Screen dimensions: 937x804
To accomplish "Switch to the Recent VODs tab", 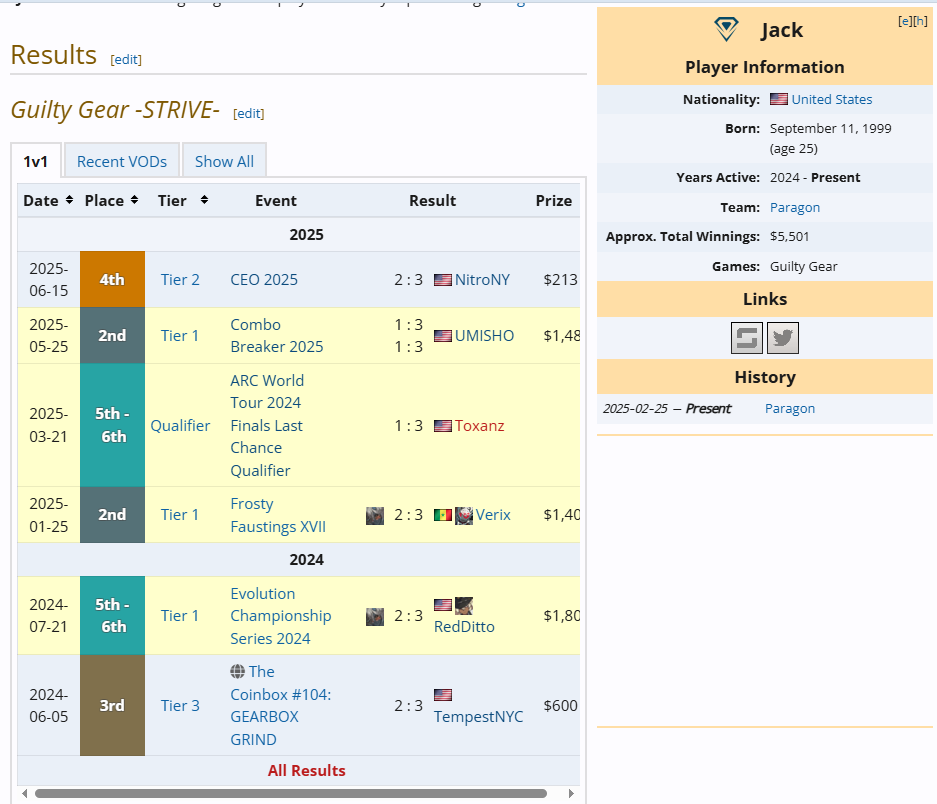I will pyautogui.click(x=122, y=161).
